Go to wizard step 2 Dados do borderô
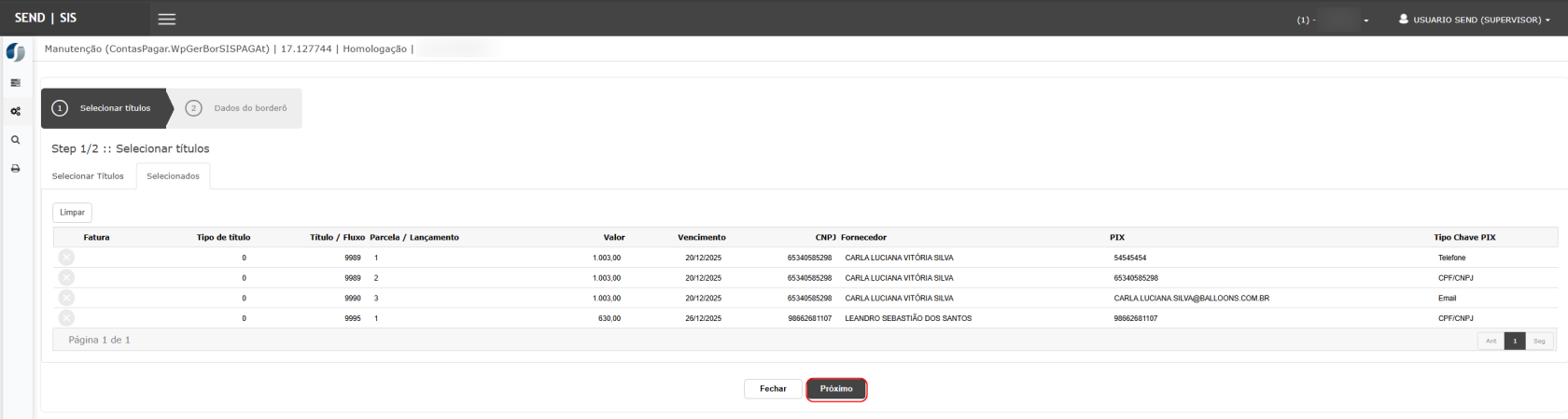The height and width of the screenshot is (419, 1568). (237, 108)
